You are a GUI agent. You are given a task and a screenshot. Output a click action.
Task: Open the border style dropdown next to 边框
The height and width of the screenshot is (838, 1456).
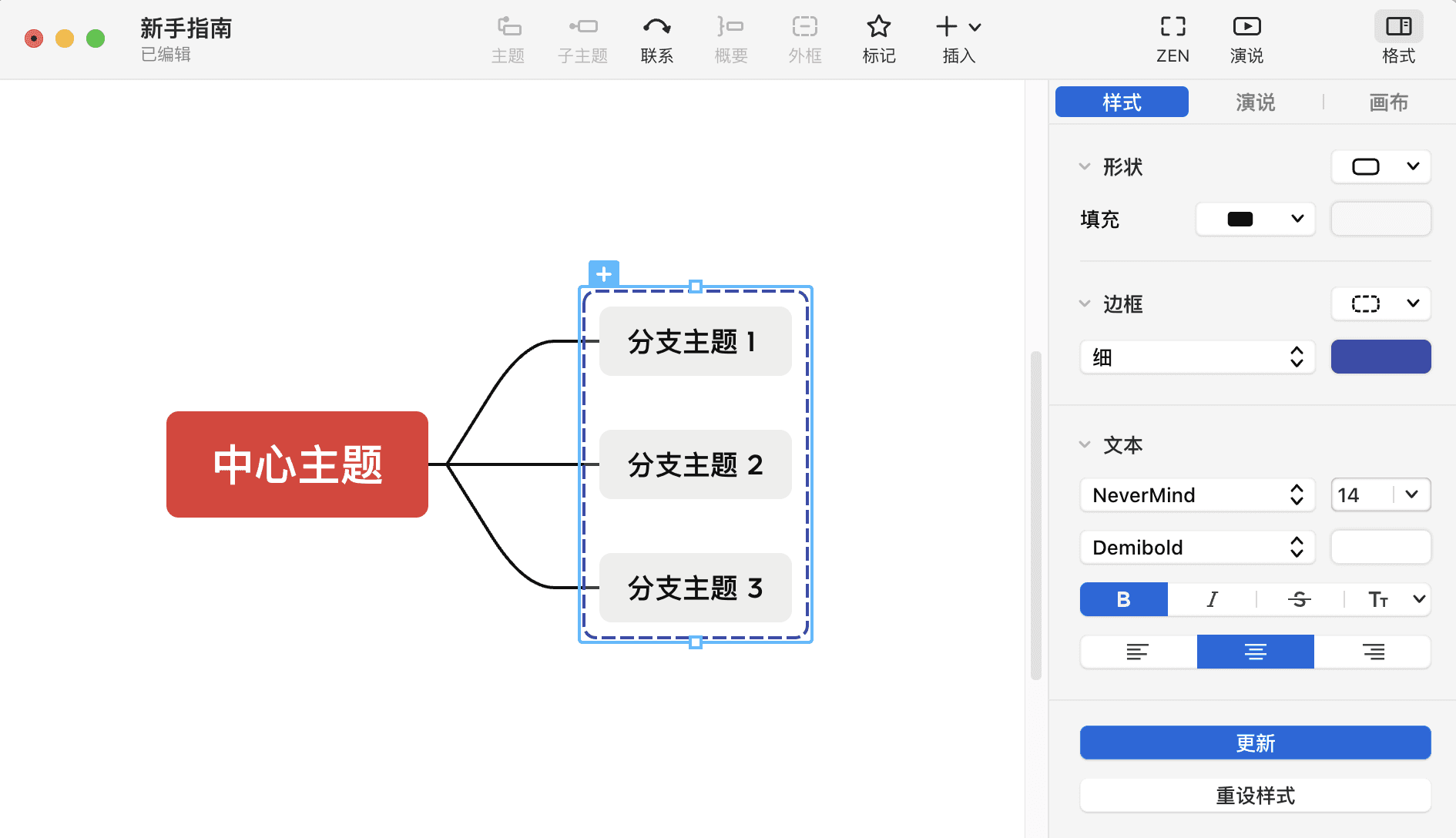tap(1381, 303)
